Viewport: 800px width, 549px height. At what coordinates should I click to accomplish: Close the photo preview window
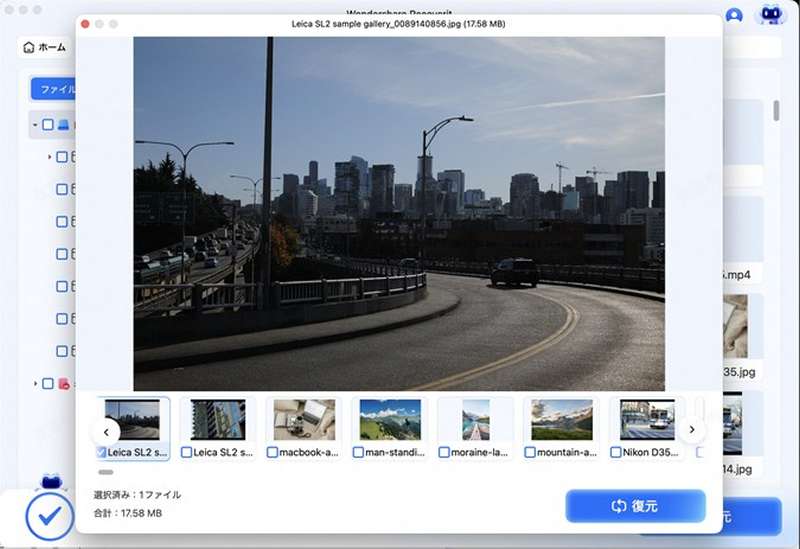[85, 23]
